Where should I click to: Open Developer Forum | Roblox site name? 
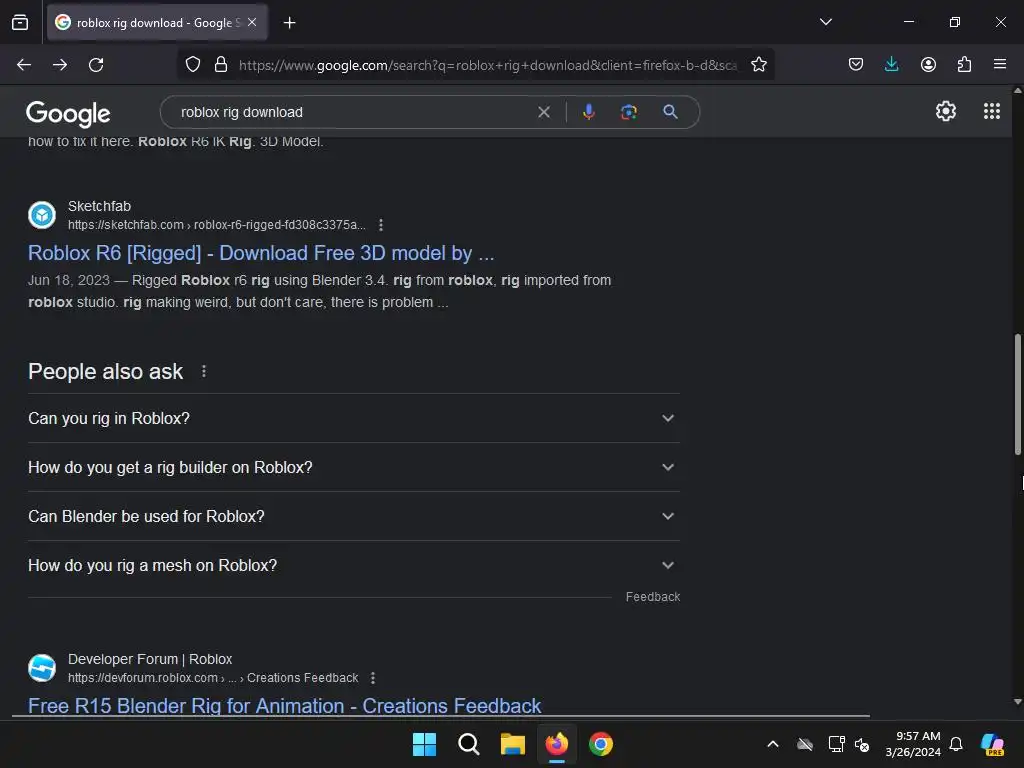[150, 660]
